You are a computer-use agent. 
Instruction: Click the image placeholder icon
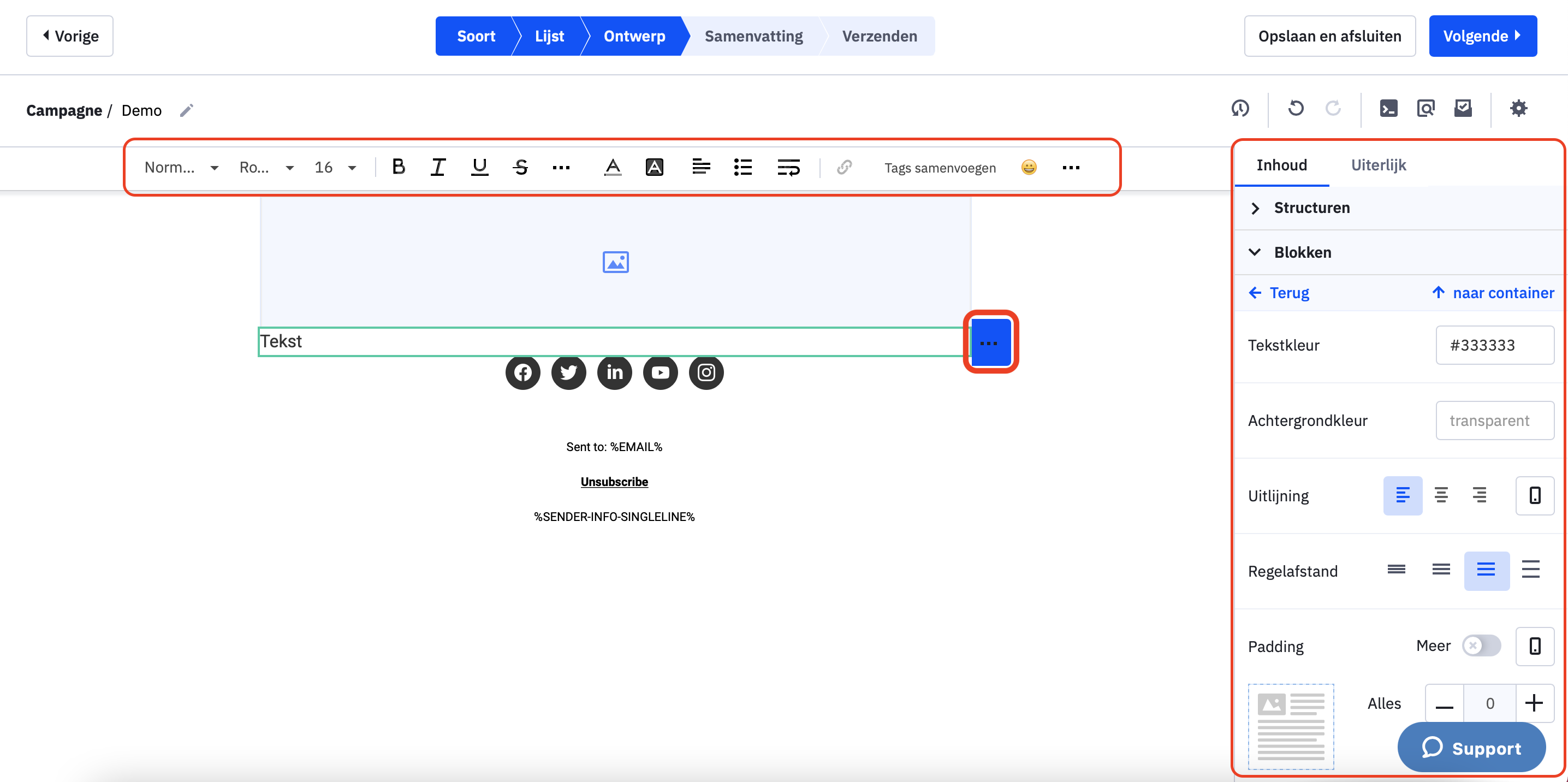point(615,262)
